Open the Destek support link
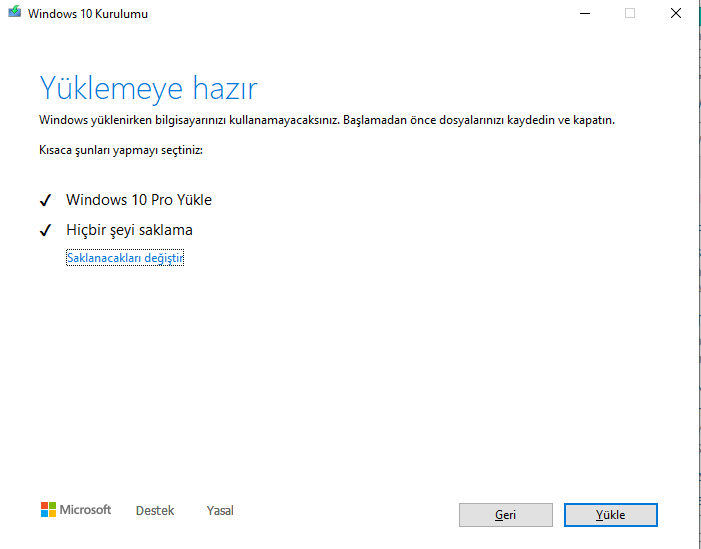701x549 pixels. (x=155, y=511)
